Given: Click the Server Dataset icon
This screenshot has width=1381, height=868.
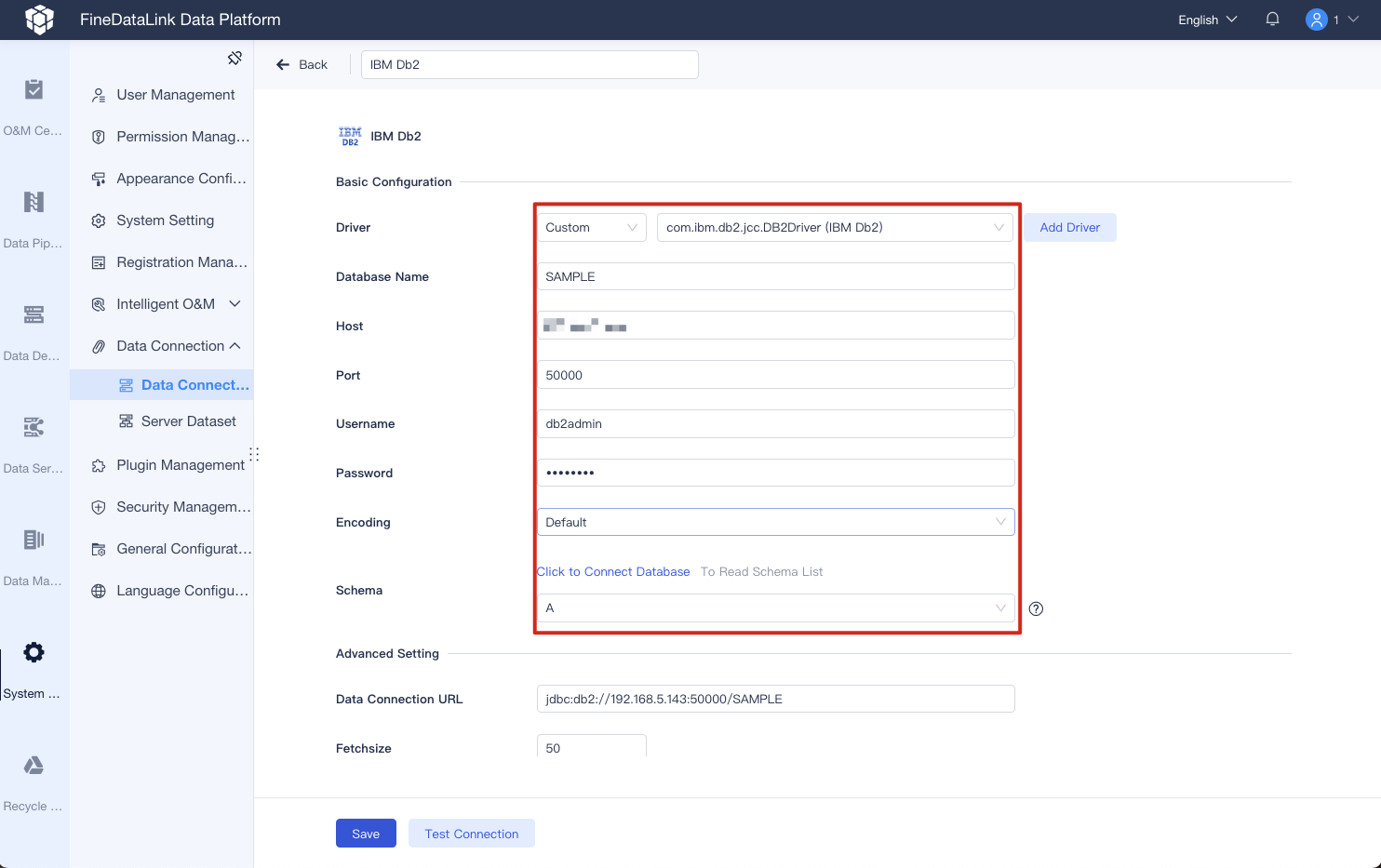Looking at the screenshot, I should pos(126,421).
